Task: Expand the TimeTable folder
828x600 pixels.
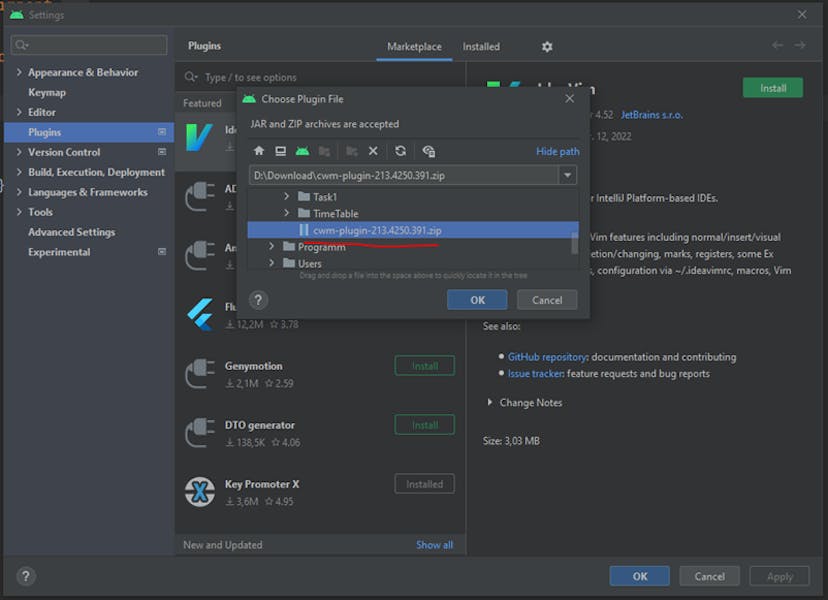Action: (x=287, y=214)
